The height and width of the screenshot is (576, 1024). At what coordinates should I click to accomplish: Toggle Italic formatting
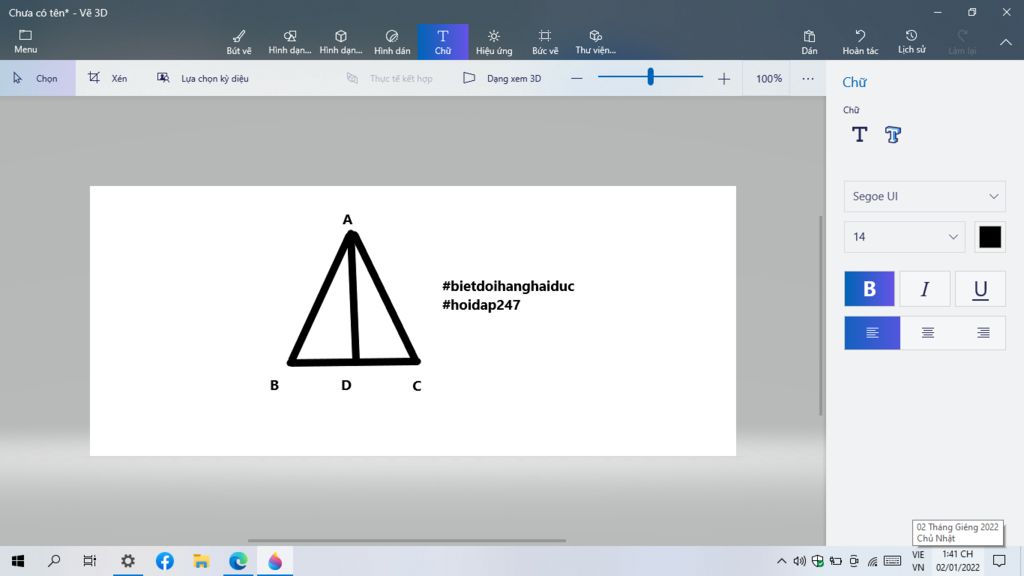click(925, 289)
